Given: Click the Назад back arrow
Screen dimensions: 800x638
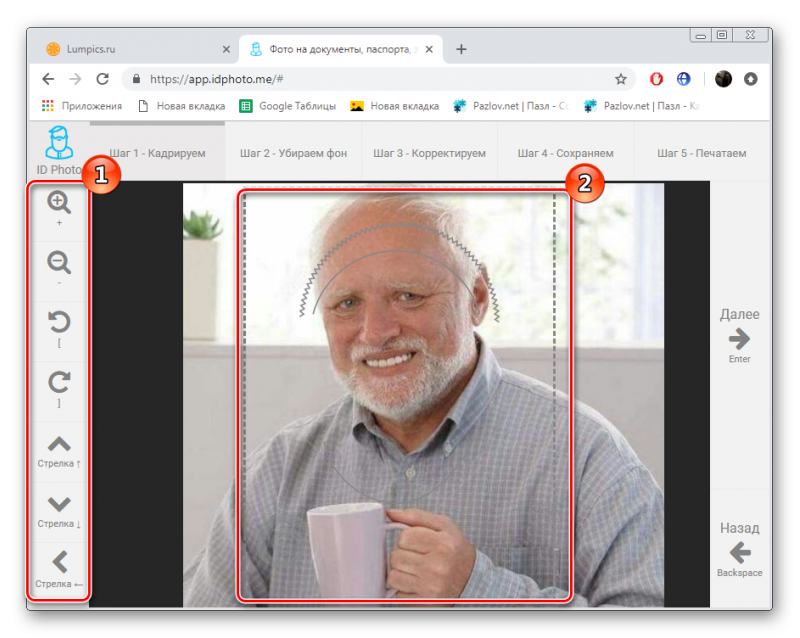Looking at the screenshot, I should pyautogui.click(x=739, y=552).
